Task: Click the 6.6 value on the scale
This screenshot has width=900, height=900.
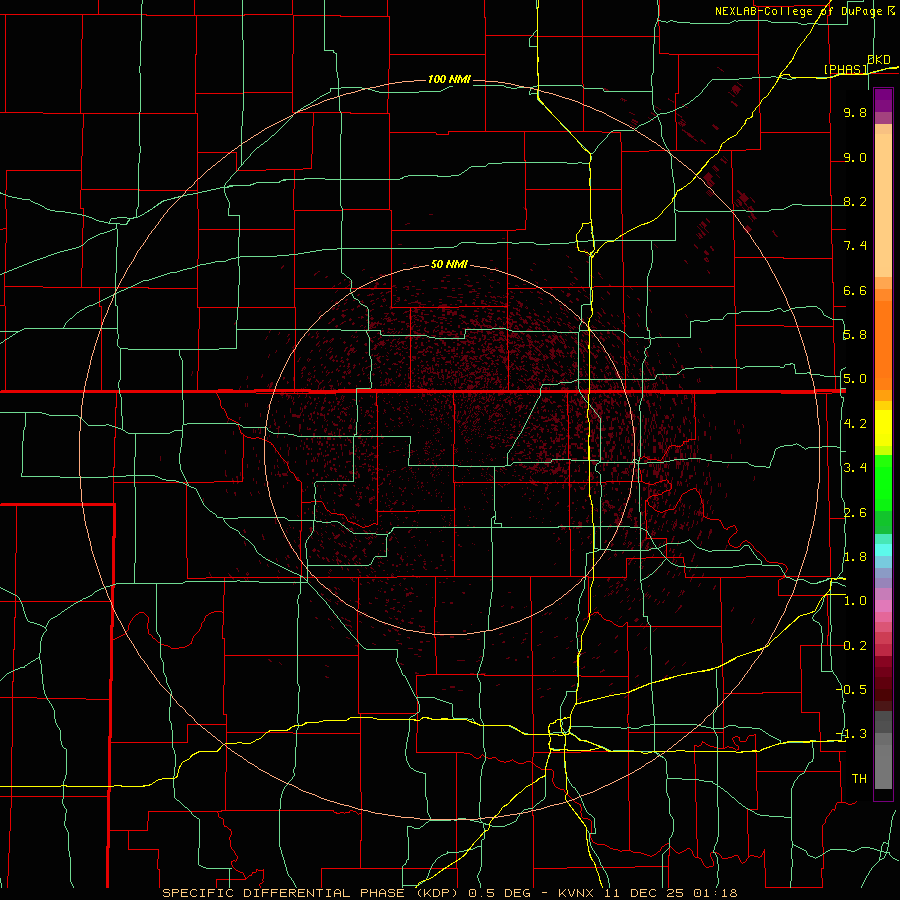Action: (855, 290)
